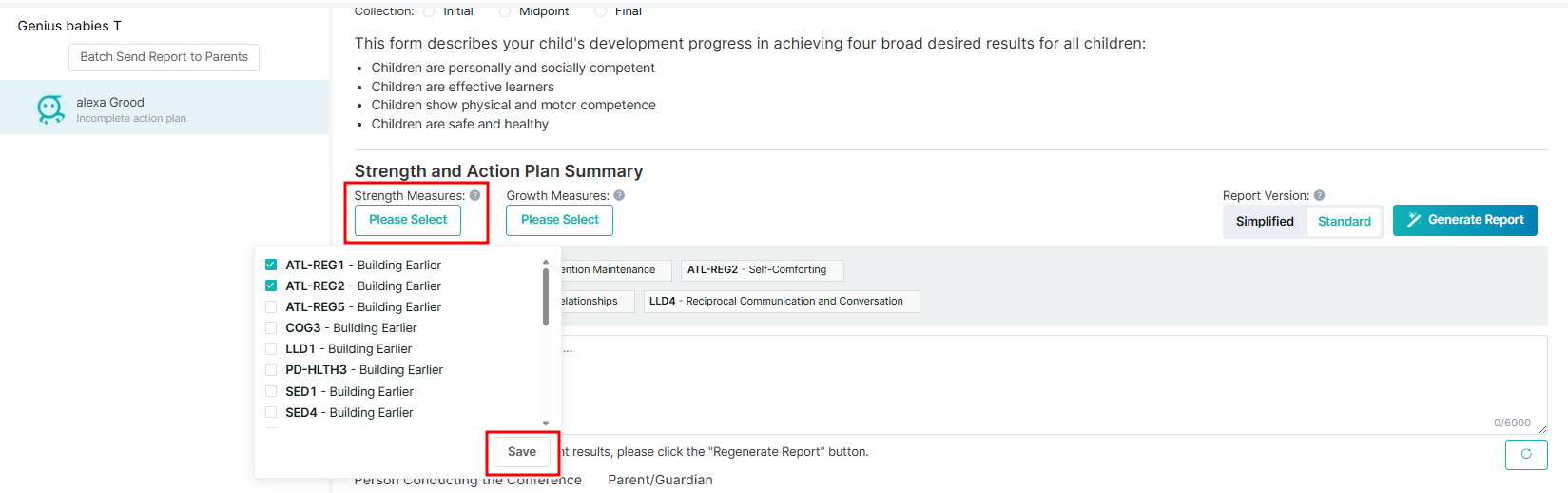Click Batch Send Report to Parents
This screenshot has width=1568, height=493.
(164, 57)
